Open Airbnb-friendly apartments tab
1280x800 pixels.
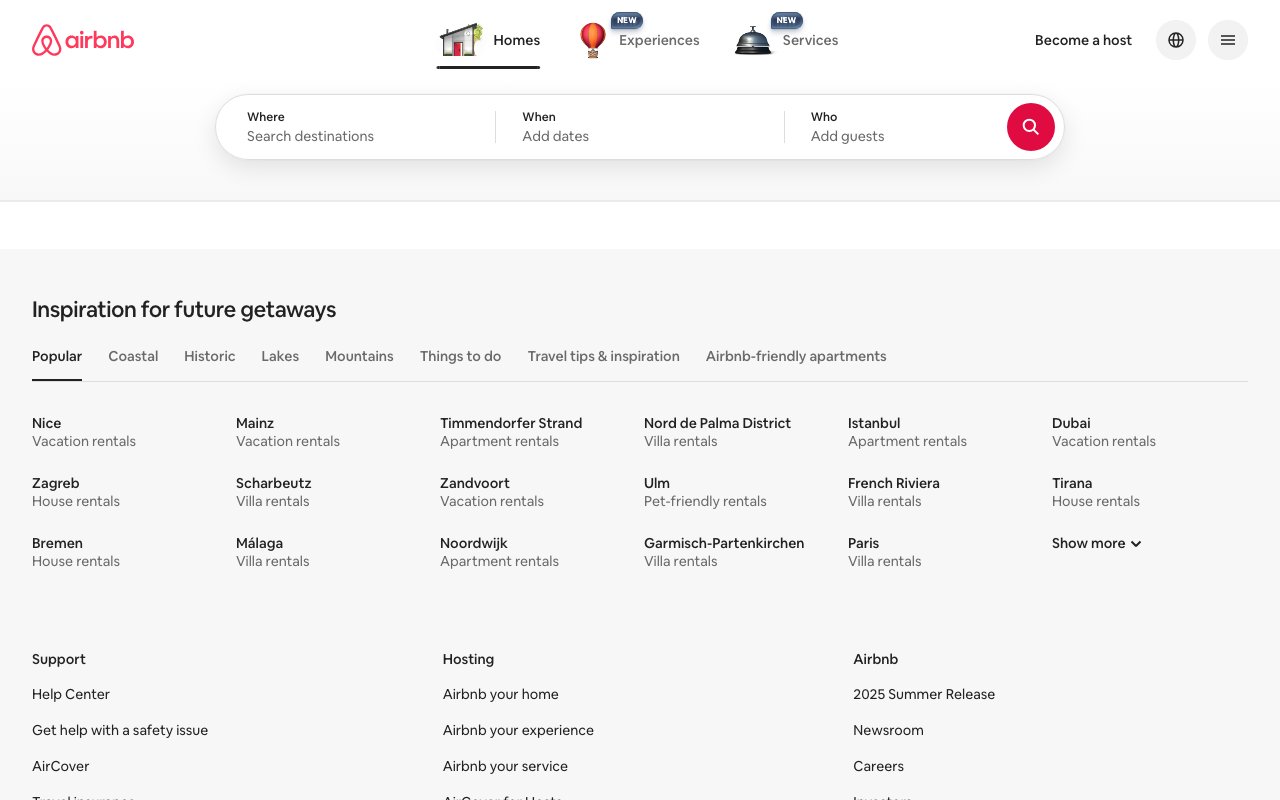pyautogui.click(x=796, y=356)
